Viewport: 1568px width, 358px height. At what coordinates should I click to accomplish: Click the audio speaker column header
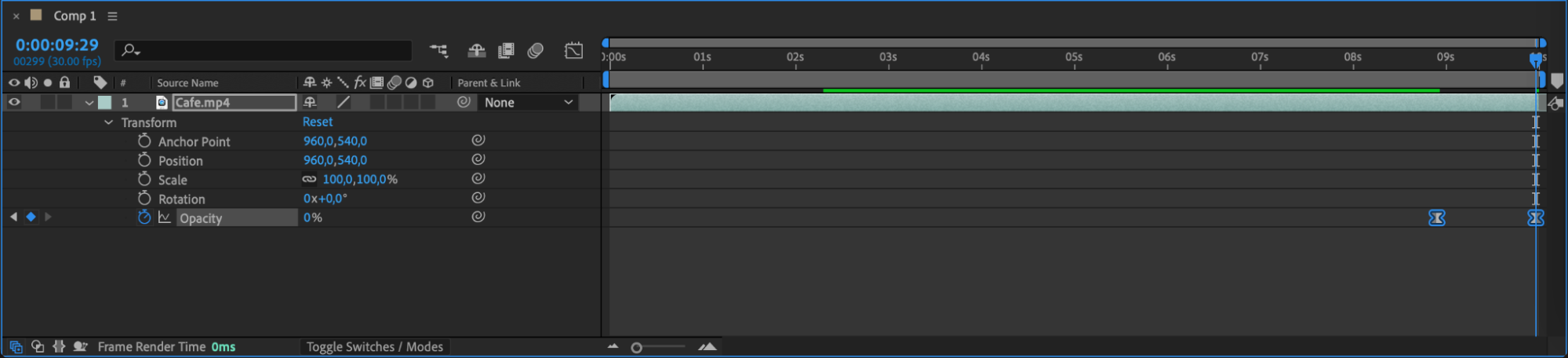click(31, 82)
